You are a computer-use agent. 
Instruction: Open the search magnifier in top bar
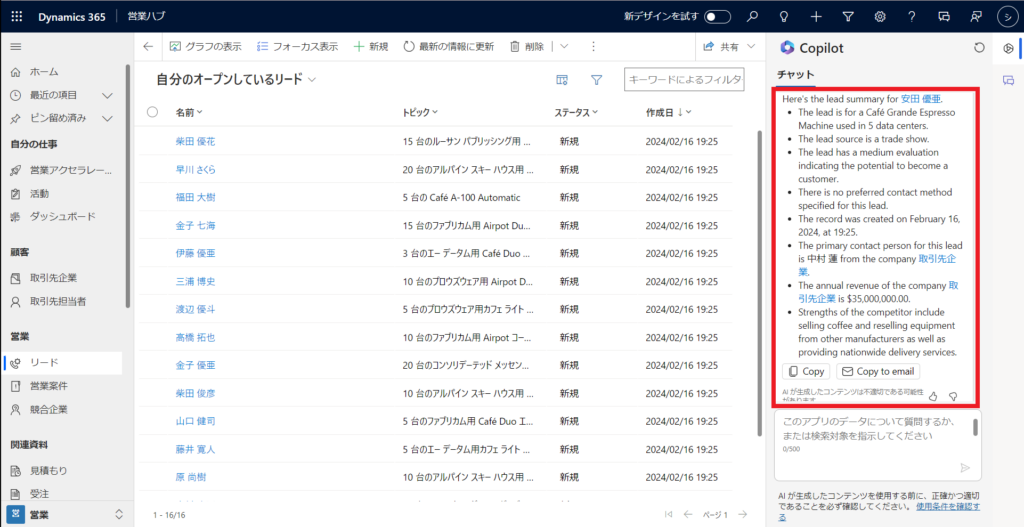tap(752, 16)
